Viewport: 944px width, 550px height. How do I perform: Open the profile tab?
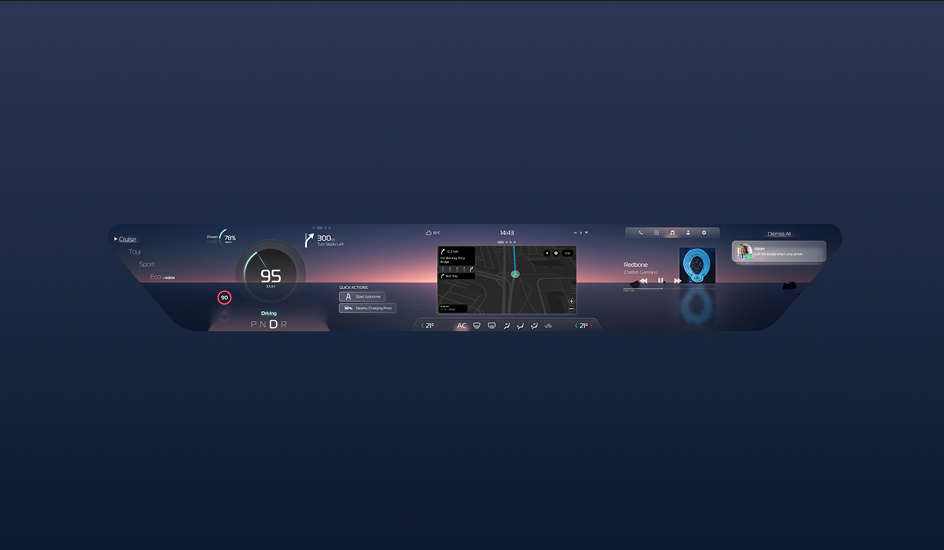coord(688,232)
